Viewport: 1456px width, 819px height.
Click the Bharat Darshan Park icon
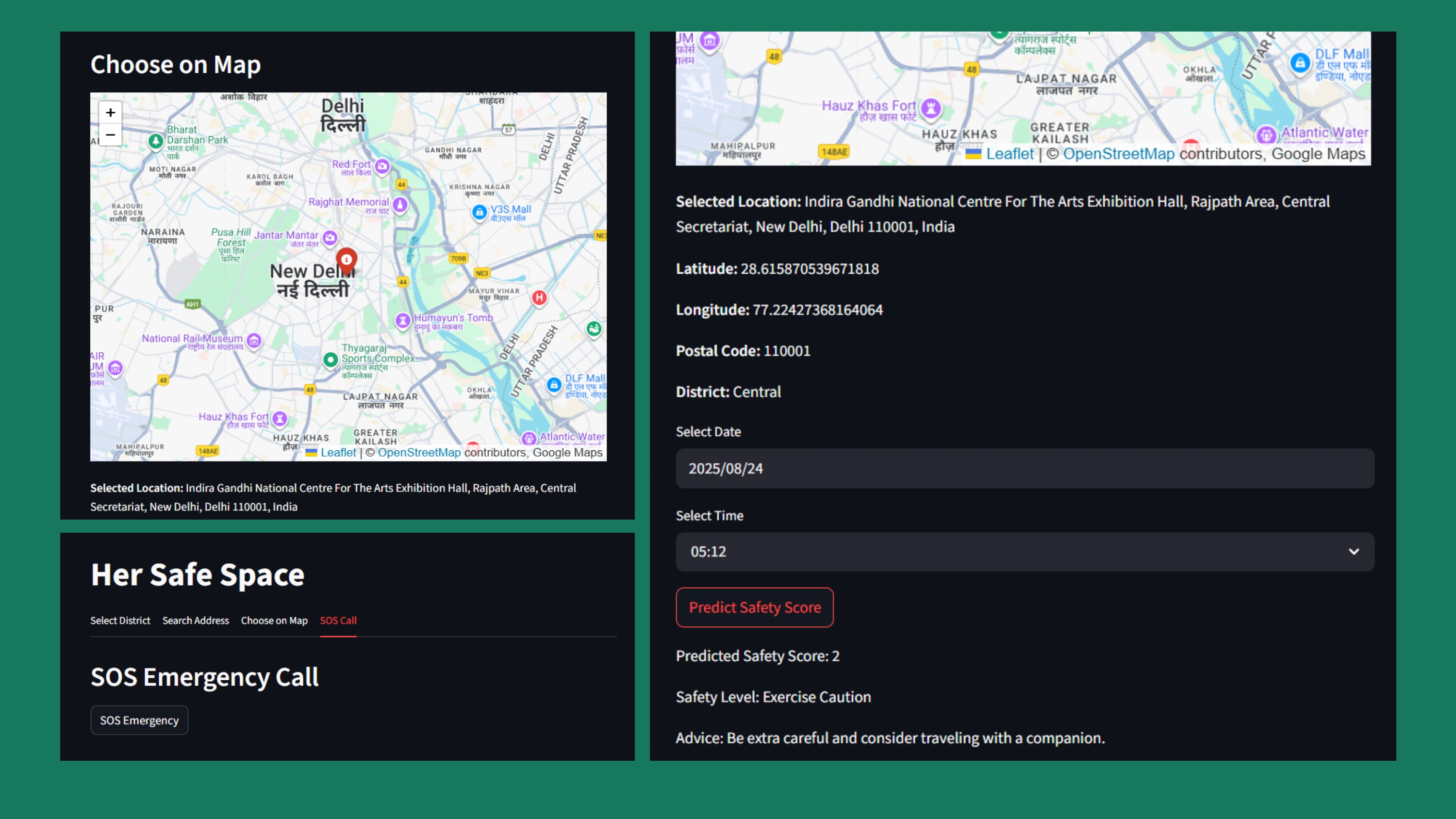click(155, 140)
